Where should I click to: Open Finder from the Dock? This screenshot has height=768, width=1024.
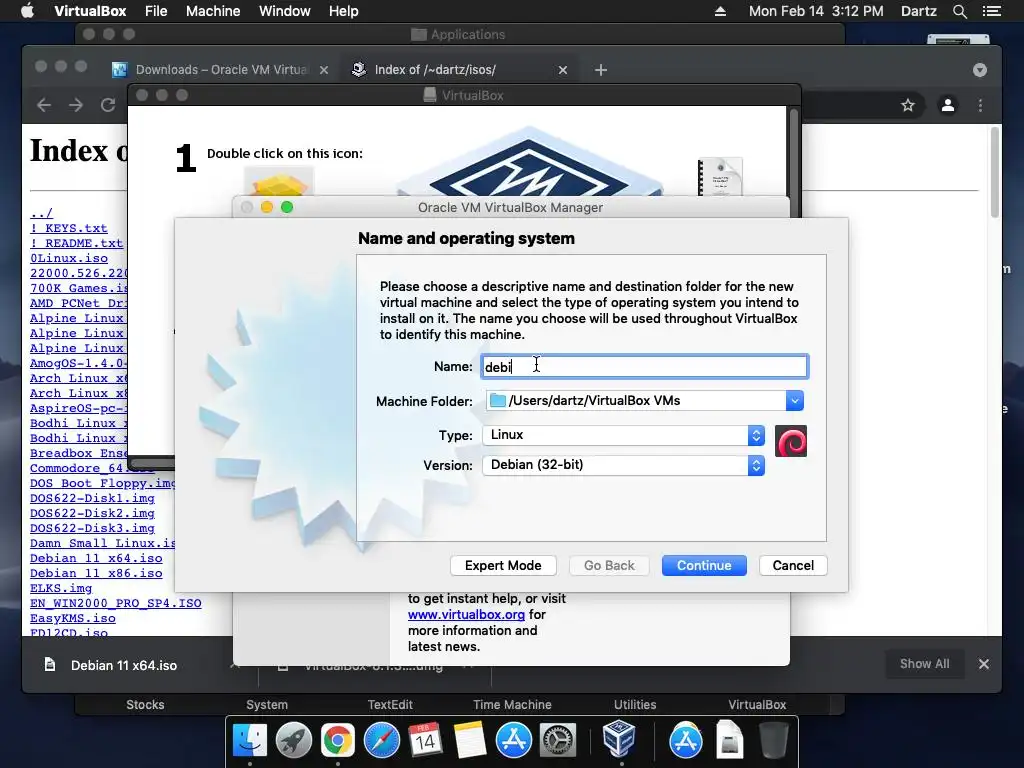[x=250, y=741]
